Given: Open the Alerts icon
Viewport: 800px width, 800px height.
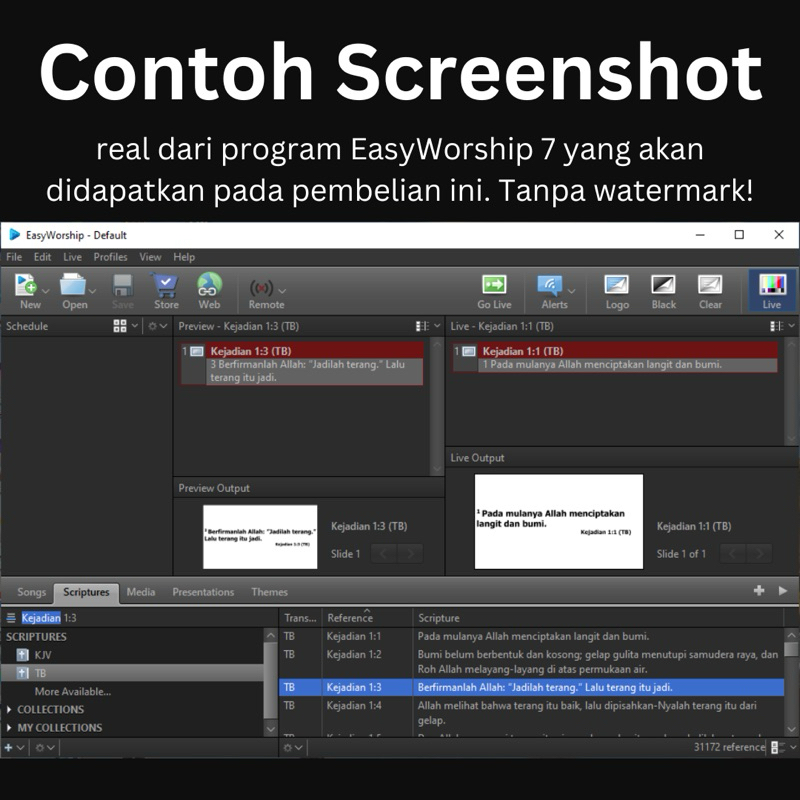Looking at the screenshot, I should (x=550, y=285).
